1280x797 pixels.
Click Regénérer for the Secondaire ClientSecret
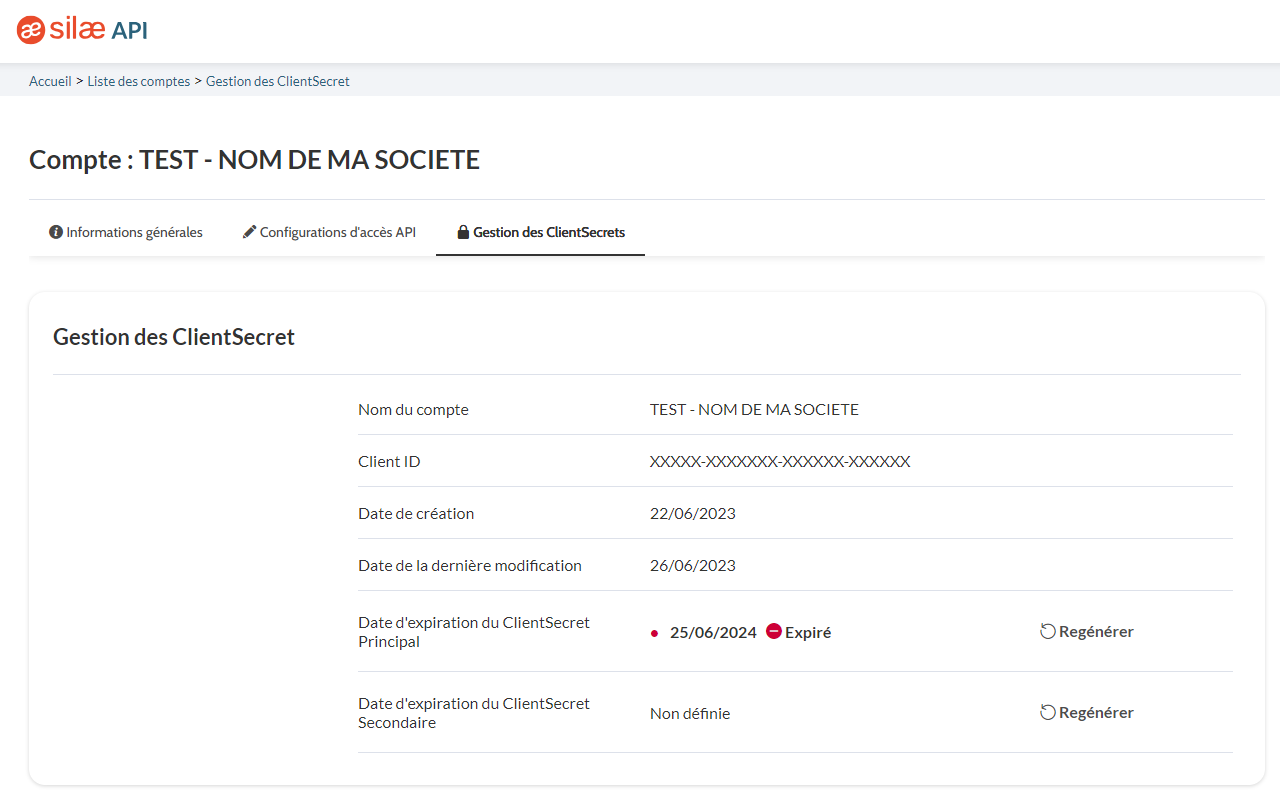[1096, 712]
